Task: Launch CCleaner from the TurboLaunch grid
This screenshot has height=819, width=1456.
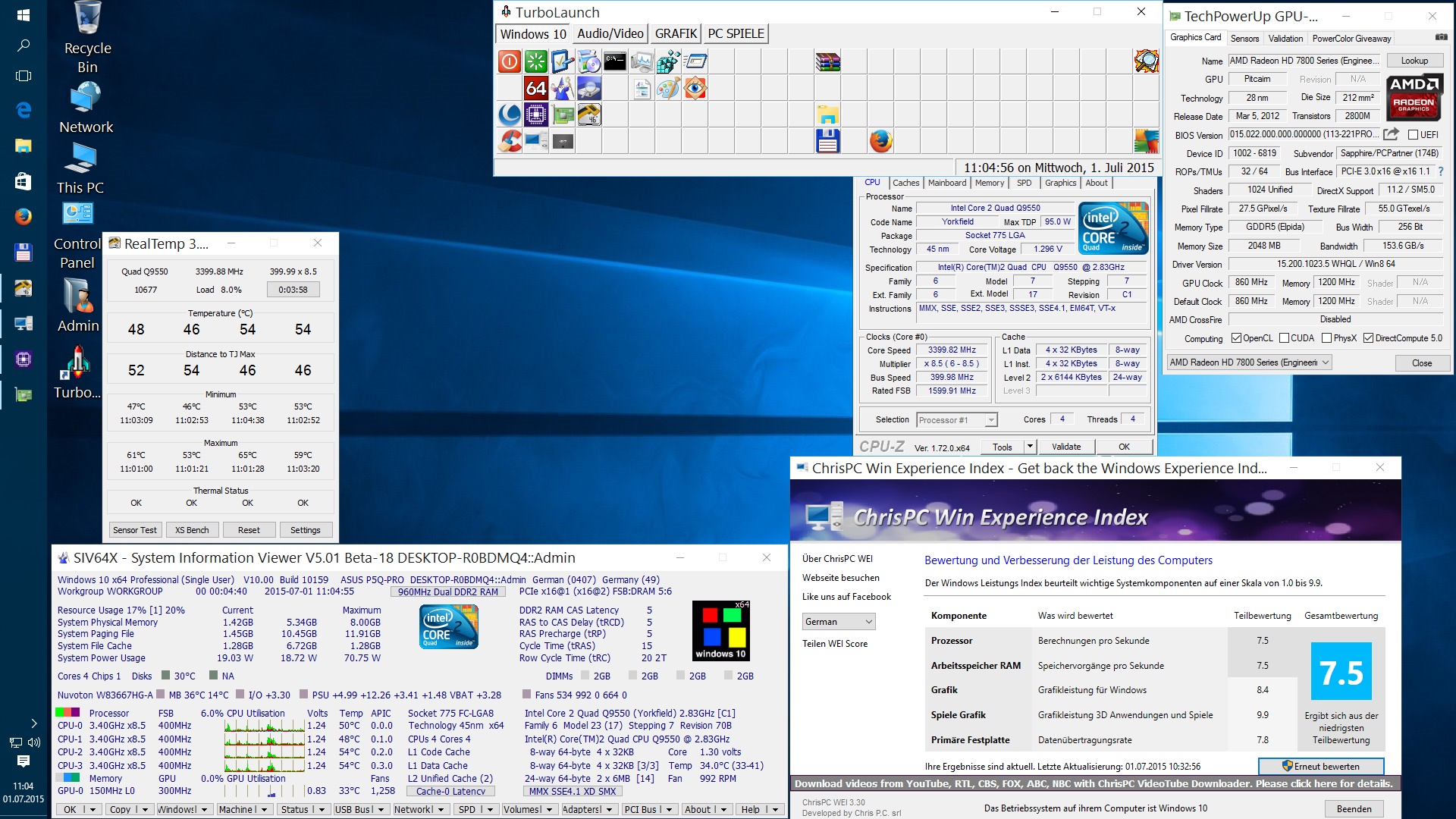Action: click(x=510, y=141)
